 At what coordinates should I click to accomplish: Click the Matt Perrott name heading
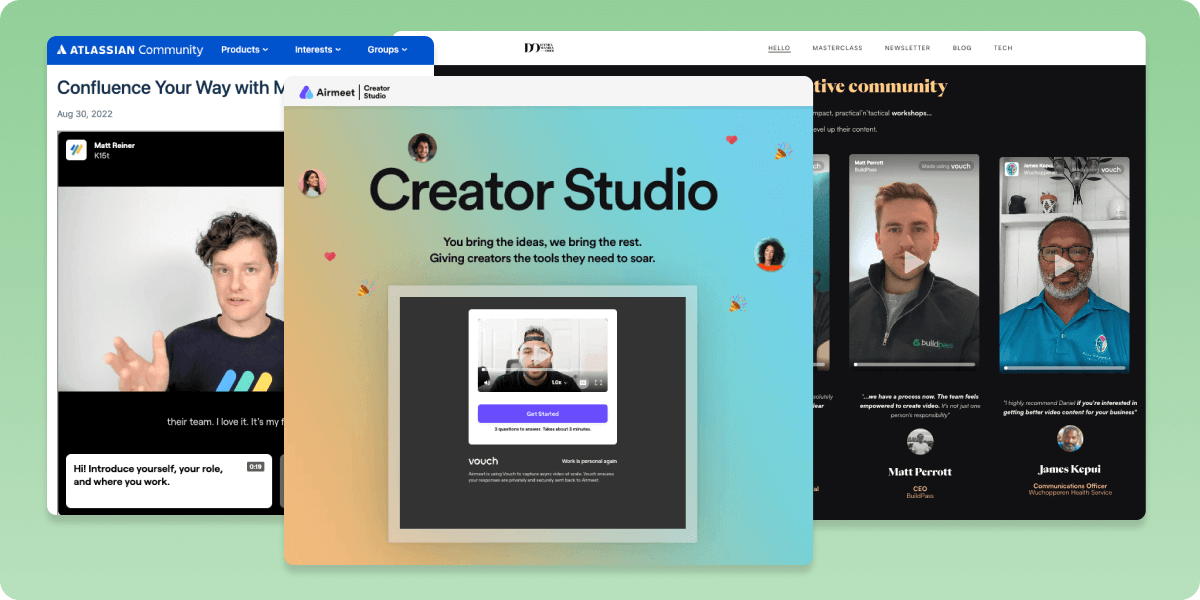[x=920, y=471]
